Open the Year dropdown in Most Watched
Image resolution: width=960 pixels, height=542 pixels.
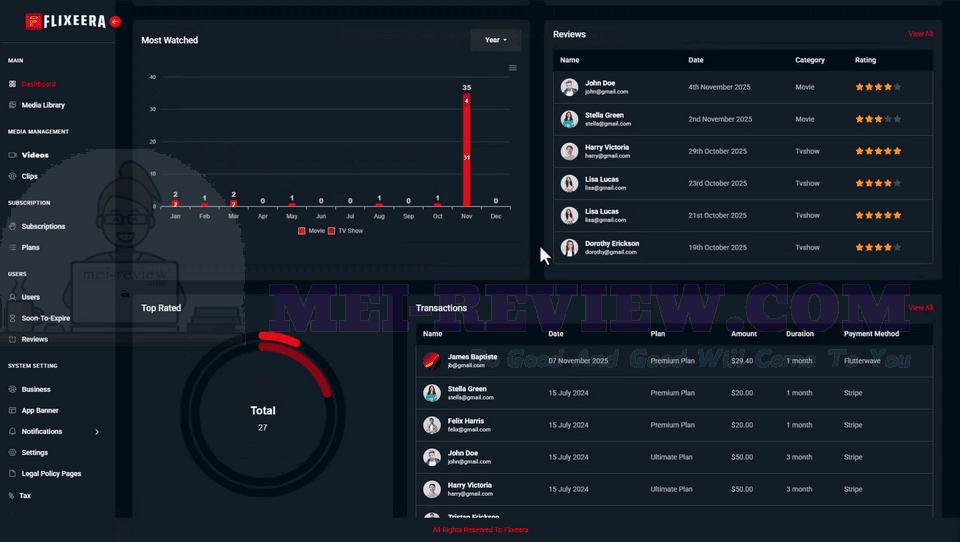(496, 40)
